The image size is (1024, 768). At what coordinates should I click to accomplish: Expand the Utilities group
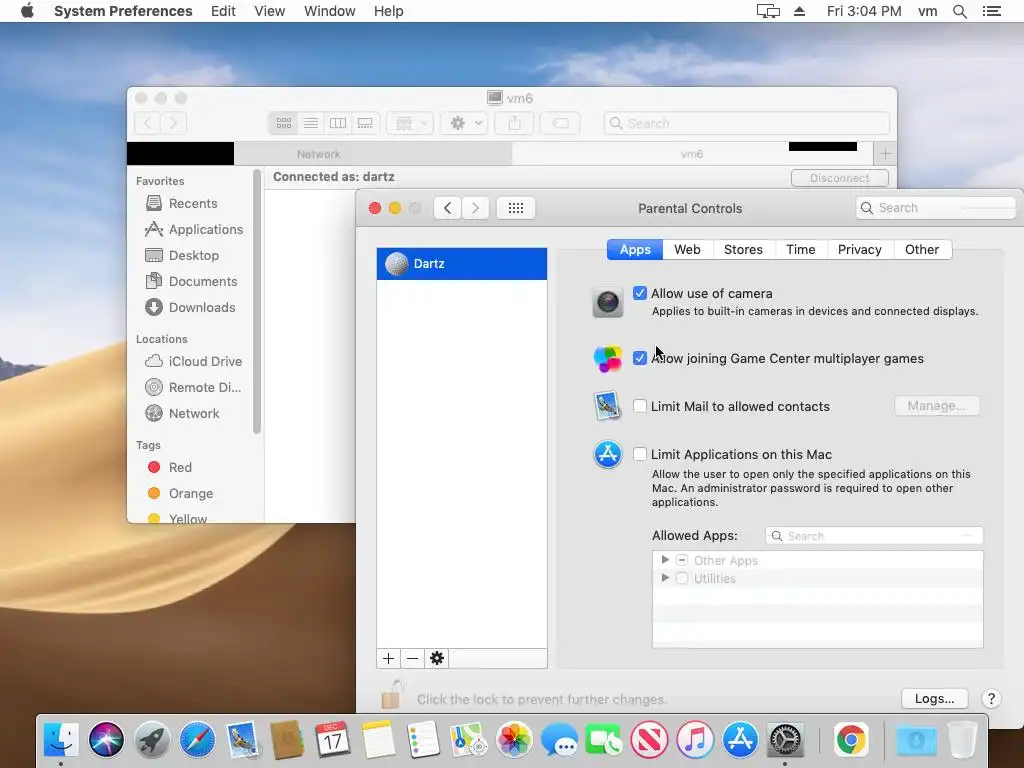click(665, 578)
